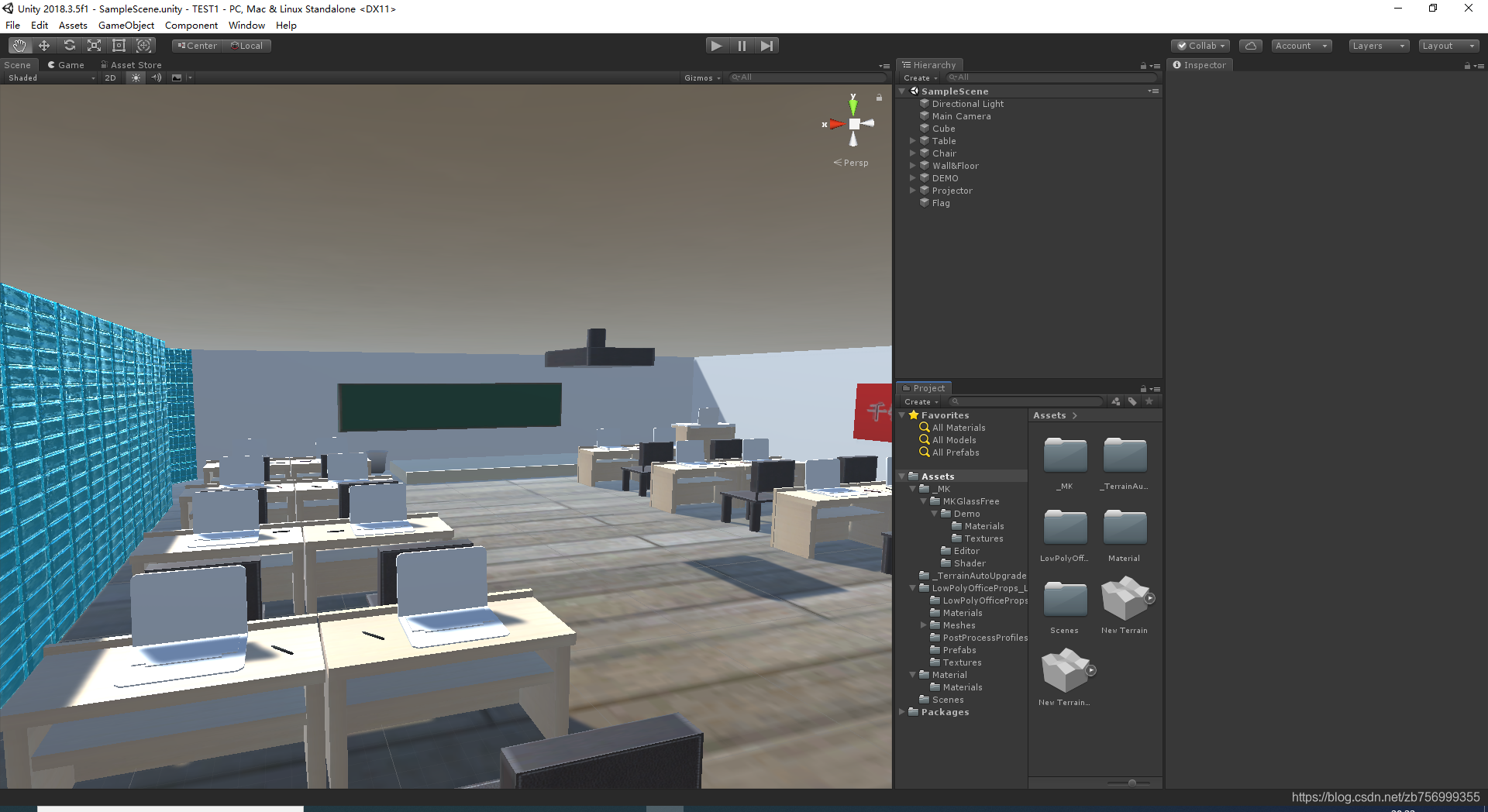Screen dimensions: 1488x812
Task: Search by type icon in Project
Action: (x=1116, y=401)
